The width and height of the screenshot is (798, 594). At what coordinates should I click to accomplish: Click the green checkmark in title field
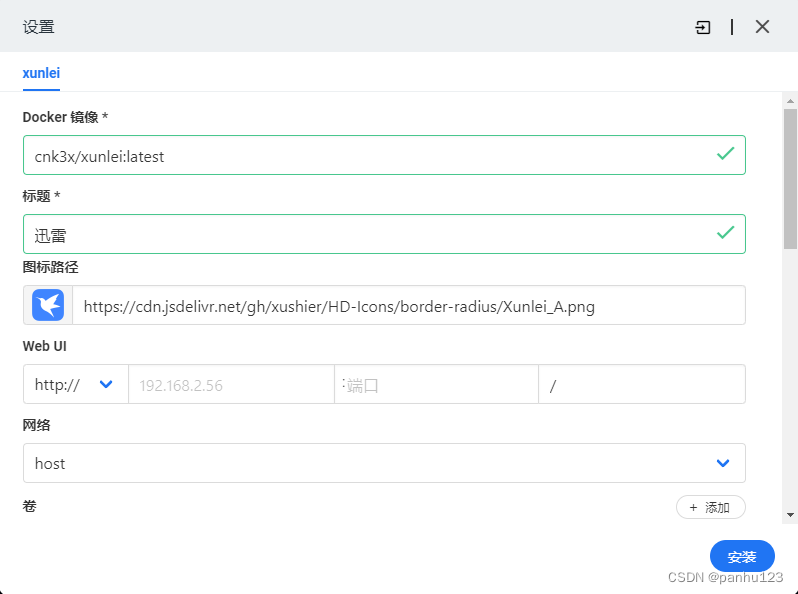tap(725, 233)
